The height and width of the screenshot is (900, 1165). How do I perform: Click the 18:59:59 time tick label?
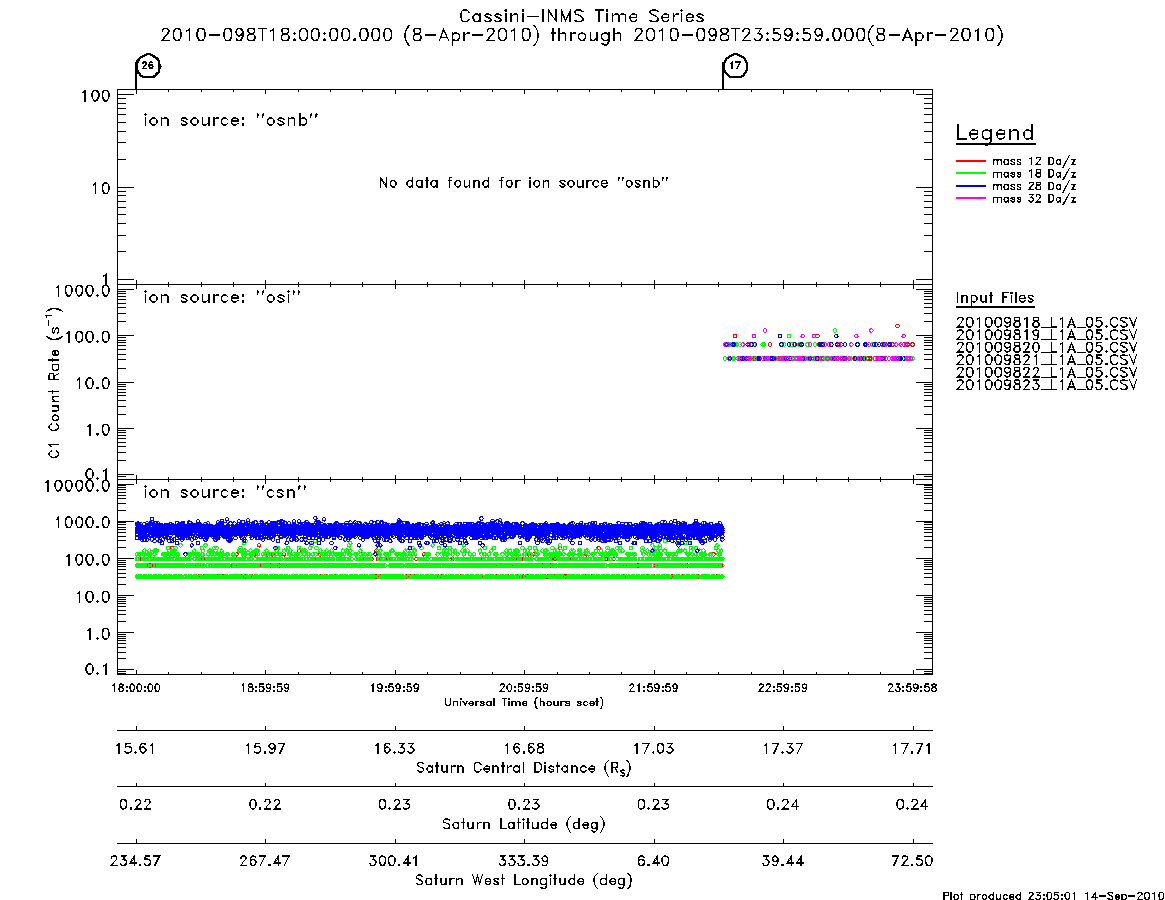[x=265, y=688]
